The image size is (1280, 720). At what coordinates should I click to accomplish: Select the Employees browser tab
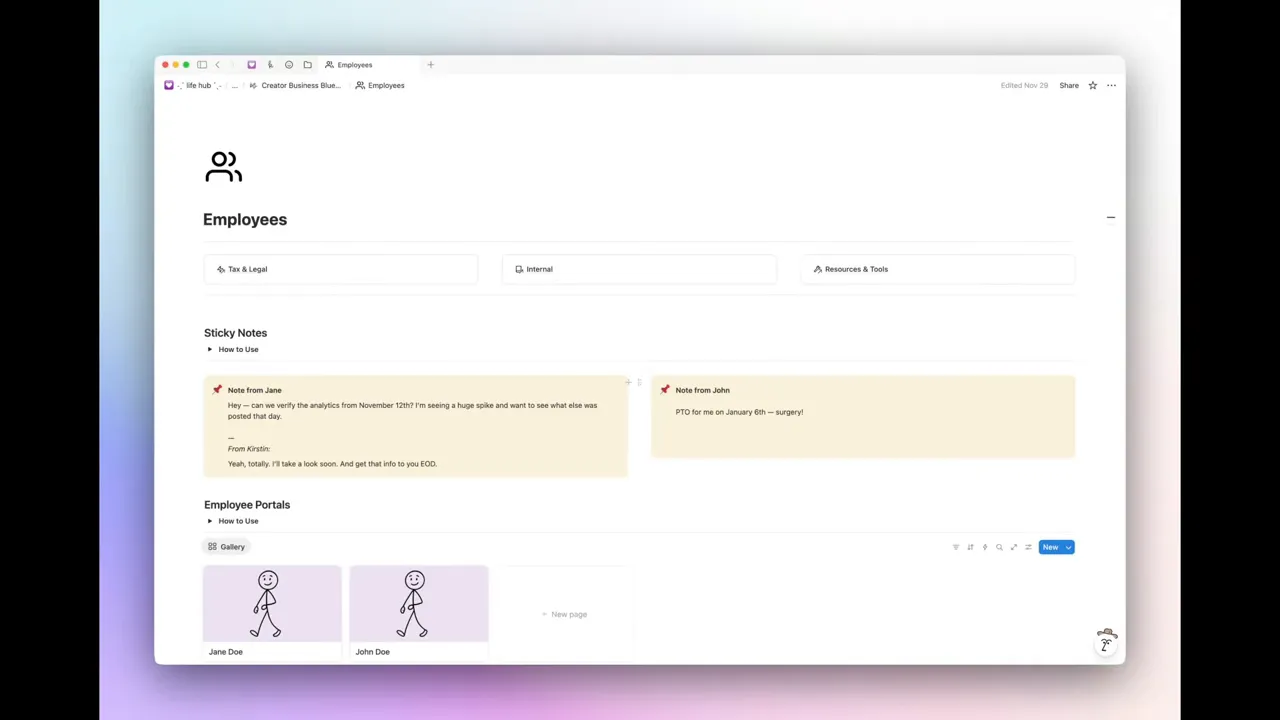[x=355, y=64]
